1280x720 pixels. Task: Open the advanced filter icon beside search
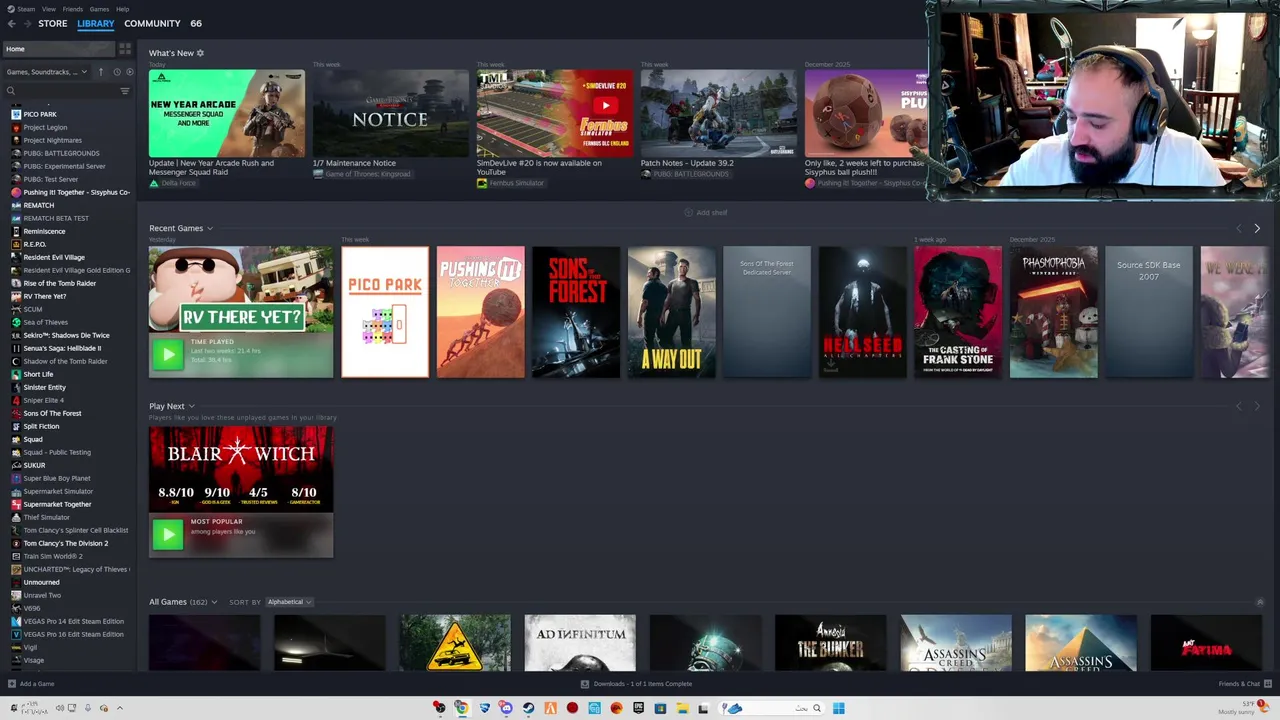pyautogui.click(x=125, y=91)
